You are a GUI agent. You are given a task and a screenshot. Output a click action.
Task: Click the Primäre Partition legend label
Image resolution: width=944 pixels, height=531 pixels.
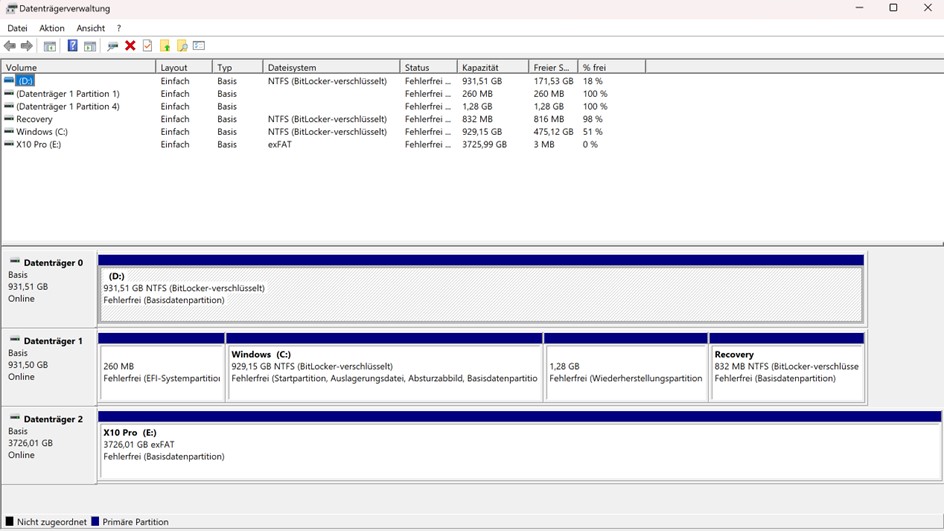pos(135,522)
